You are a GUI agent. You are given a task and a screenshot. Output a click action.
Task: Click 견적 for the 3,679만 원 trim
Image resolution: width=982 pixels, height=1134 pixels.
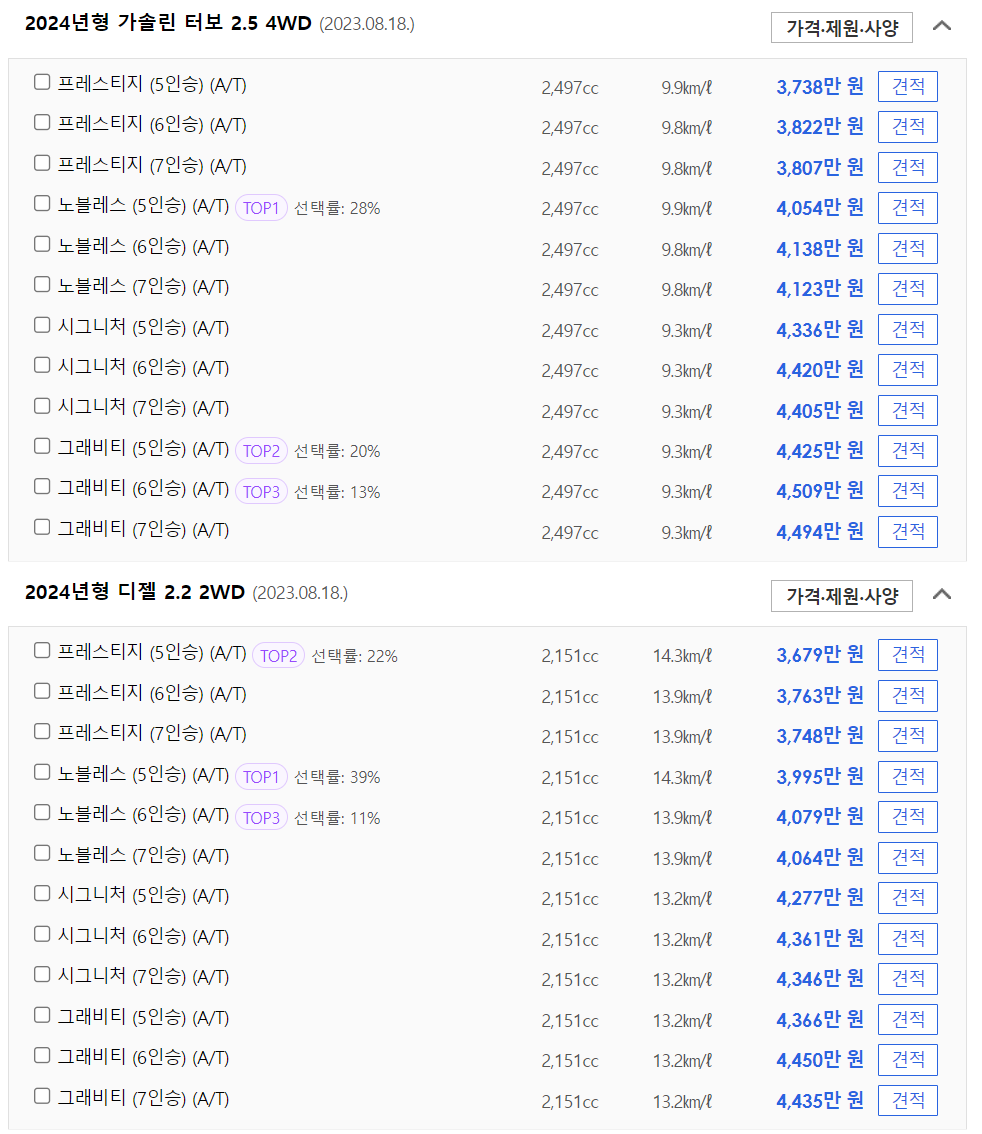[x=908, y=655]
